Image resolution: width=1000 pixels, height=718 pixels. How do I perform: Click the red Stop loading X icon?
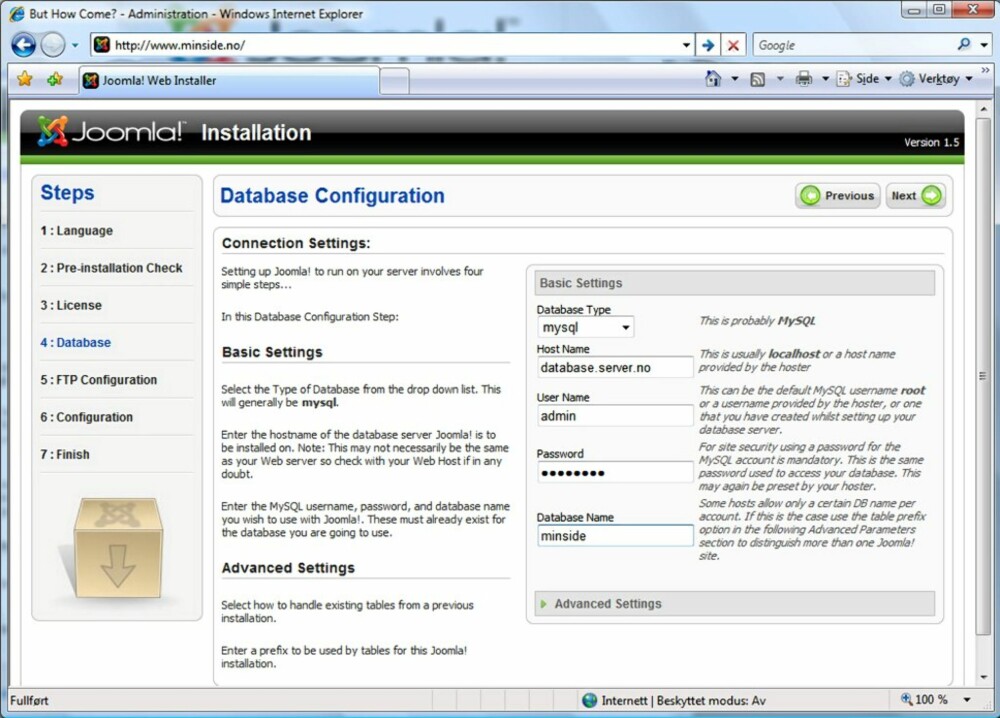(x=733, y=45)
